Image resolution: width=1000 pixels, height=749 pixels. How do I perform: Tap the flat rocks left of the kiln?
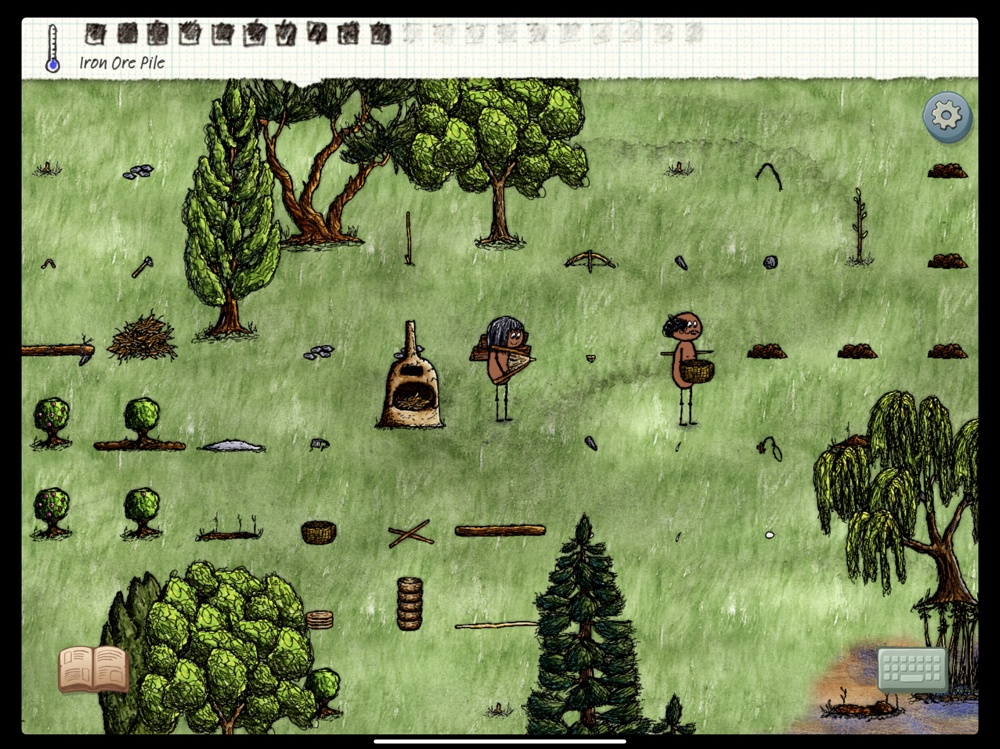click(x=319, y=352)
